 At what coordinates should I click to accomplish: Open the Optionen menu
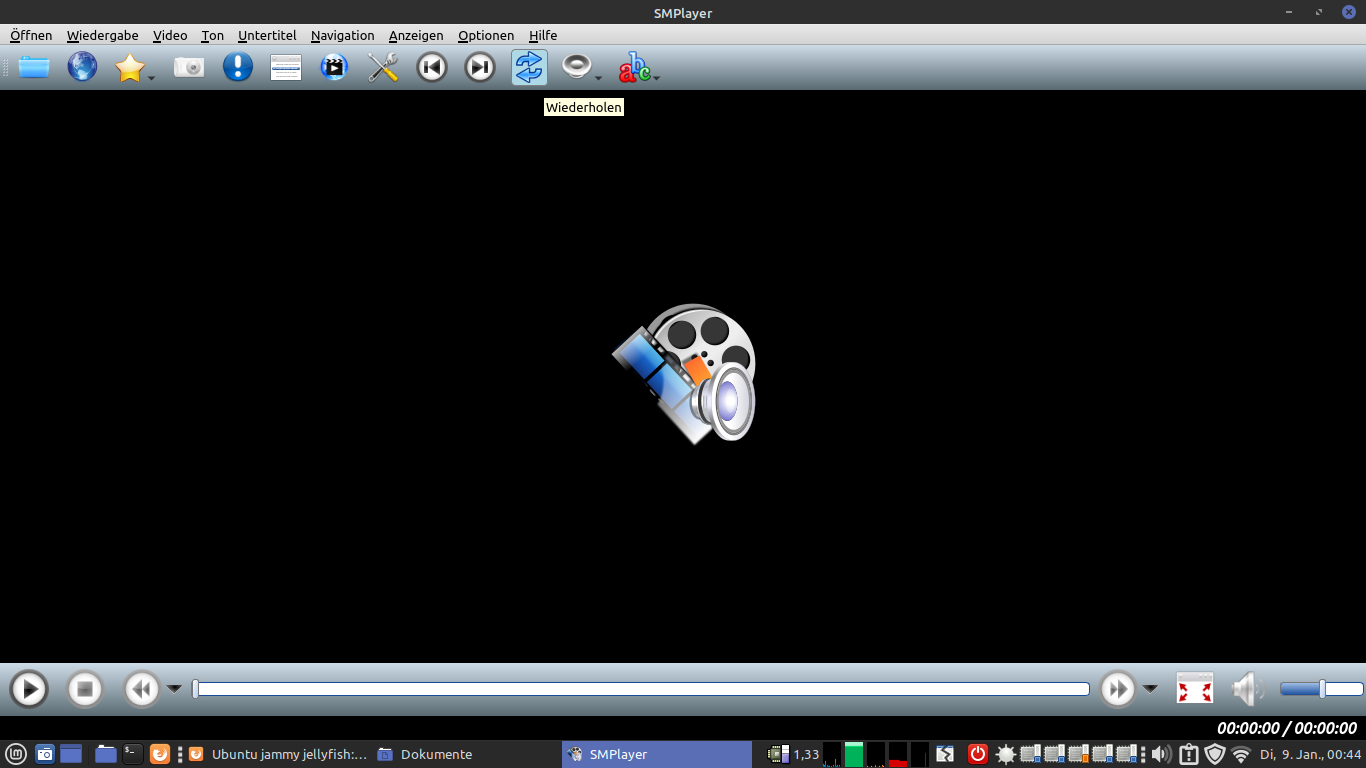tap(486, 35)
